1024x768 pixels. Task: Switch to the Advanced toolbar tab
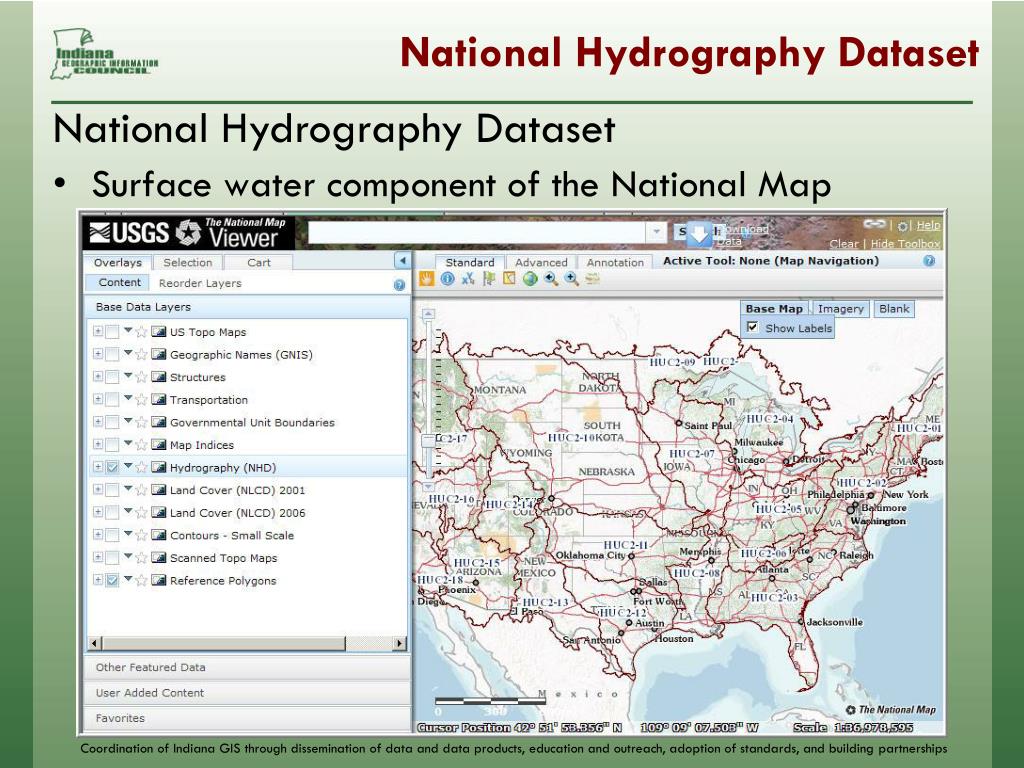(541, 263)
